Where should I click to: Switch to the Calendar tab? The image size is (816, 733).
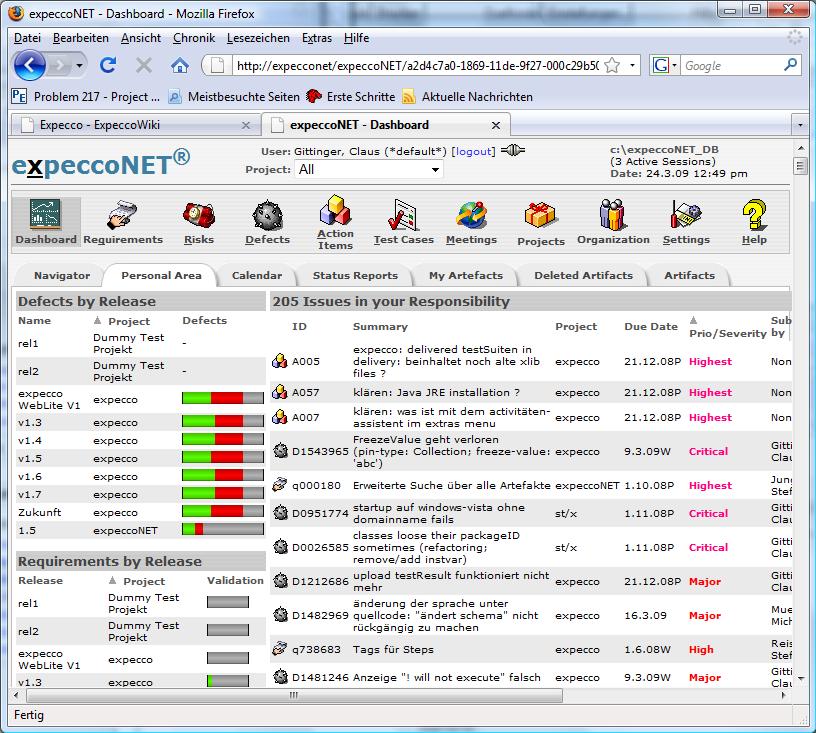pyautogui.click(x=256, y=275)
